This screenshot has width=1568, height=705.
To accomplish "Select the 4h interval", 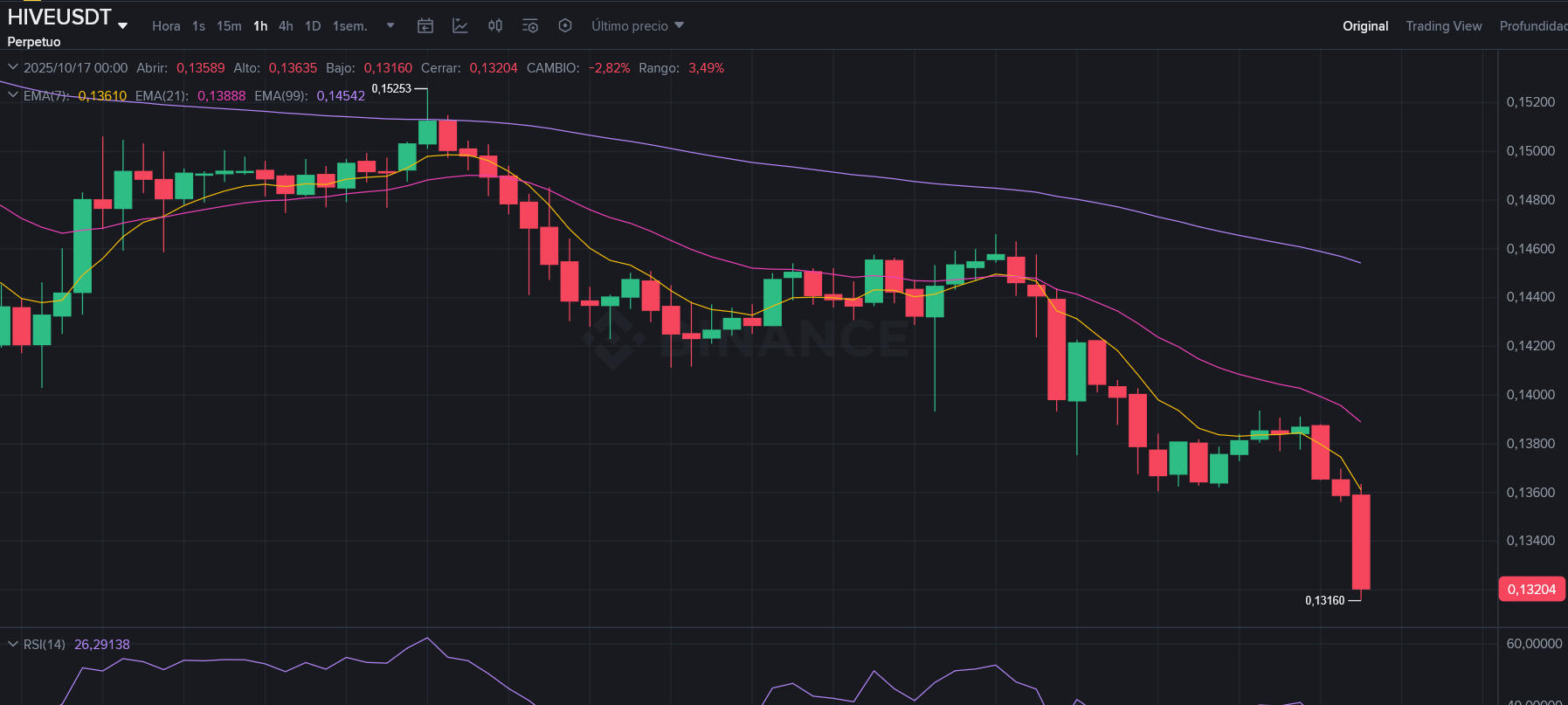I will (286, 26).
